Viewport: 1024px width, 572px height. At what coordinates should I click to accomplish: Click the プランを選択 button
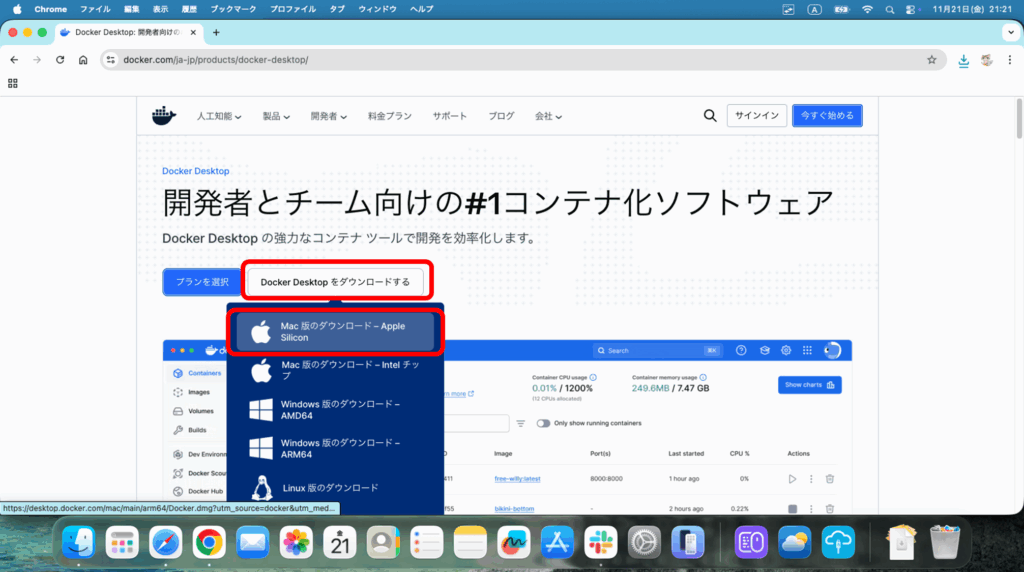coord(202,282)
